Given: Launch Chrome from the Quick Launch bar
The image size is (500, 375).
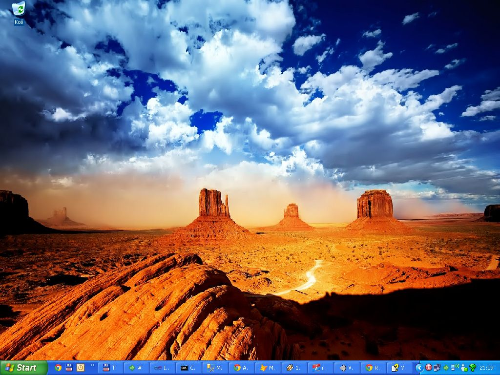Looking at the screenshot, I should [58, 368].
